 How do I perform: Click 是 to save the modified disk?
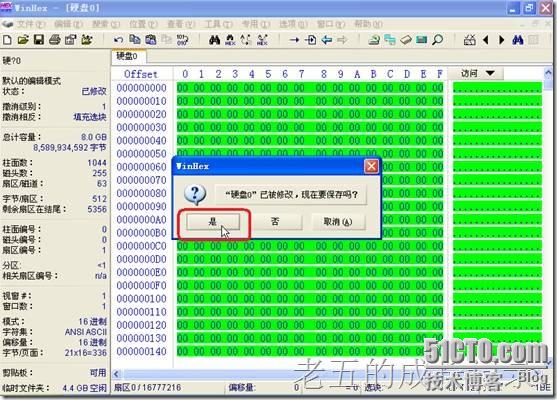click(213, 222)
